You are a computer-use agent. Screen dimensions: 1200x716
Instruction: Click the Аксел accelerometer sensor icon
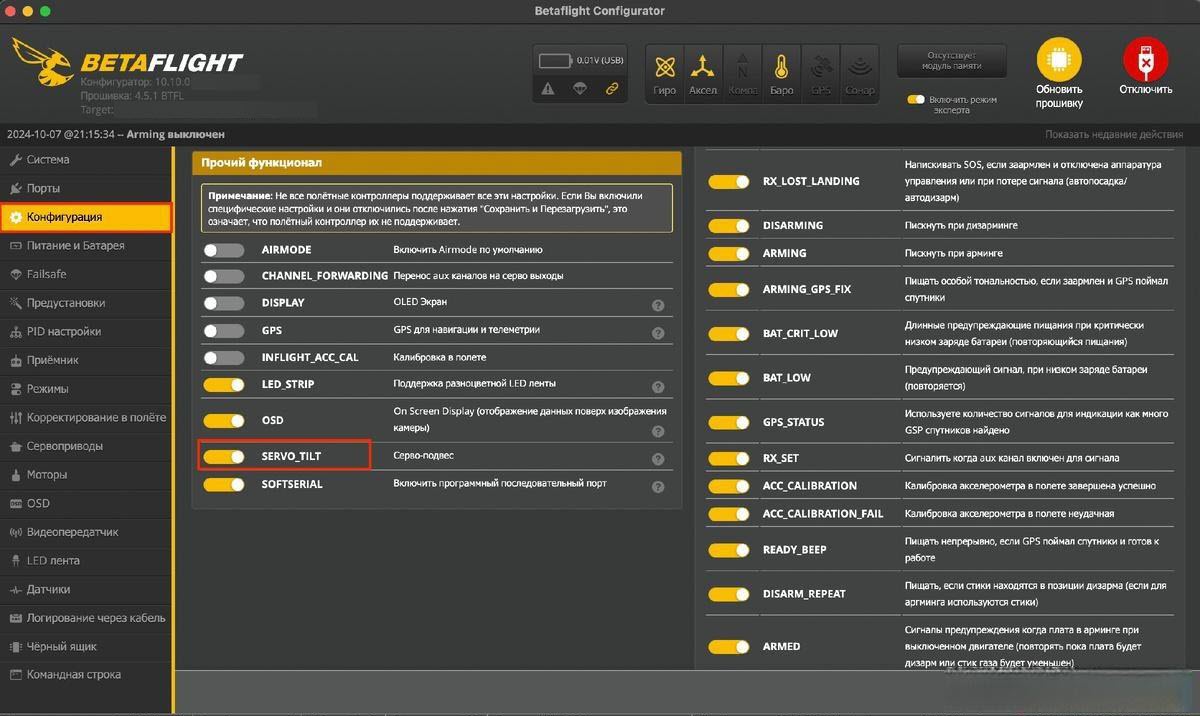[704, 72]
